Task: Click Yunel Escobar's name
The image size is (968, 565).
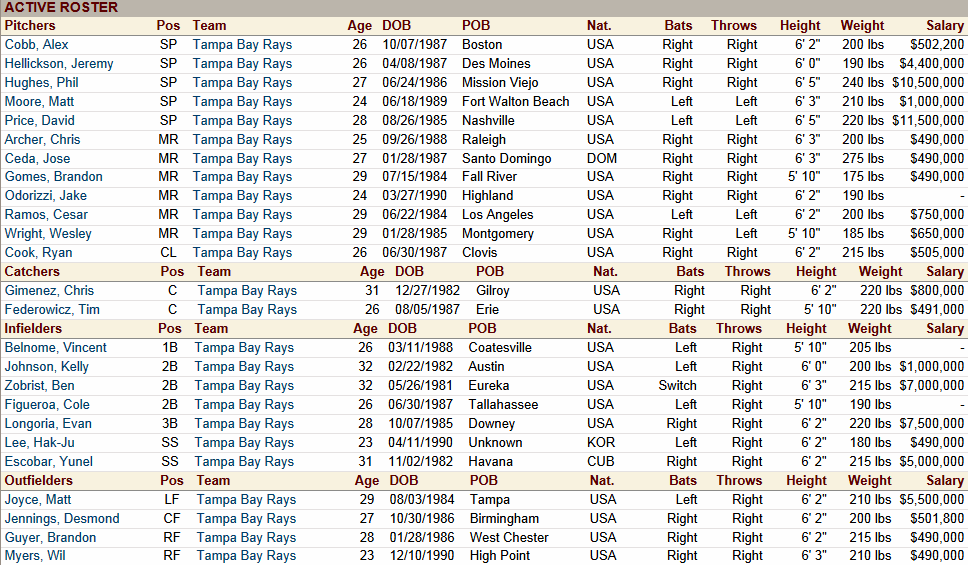Action: point(48,461)
